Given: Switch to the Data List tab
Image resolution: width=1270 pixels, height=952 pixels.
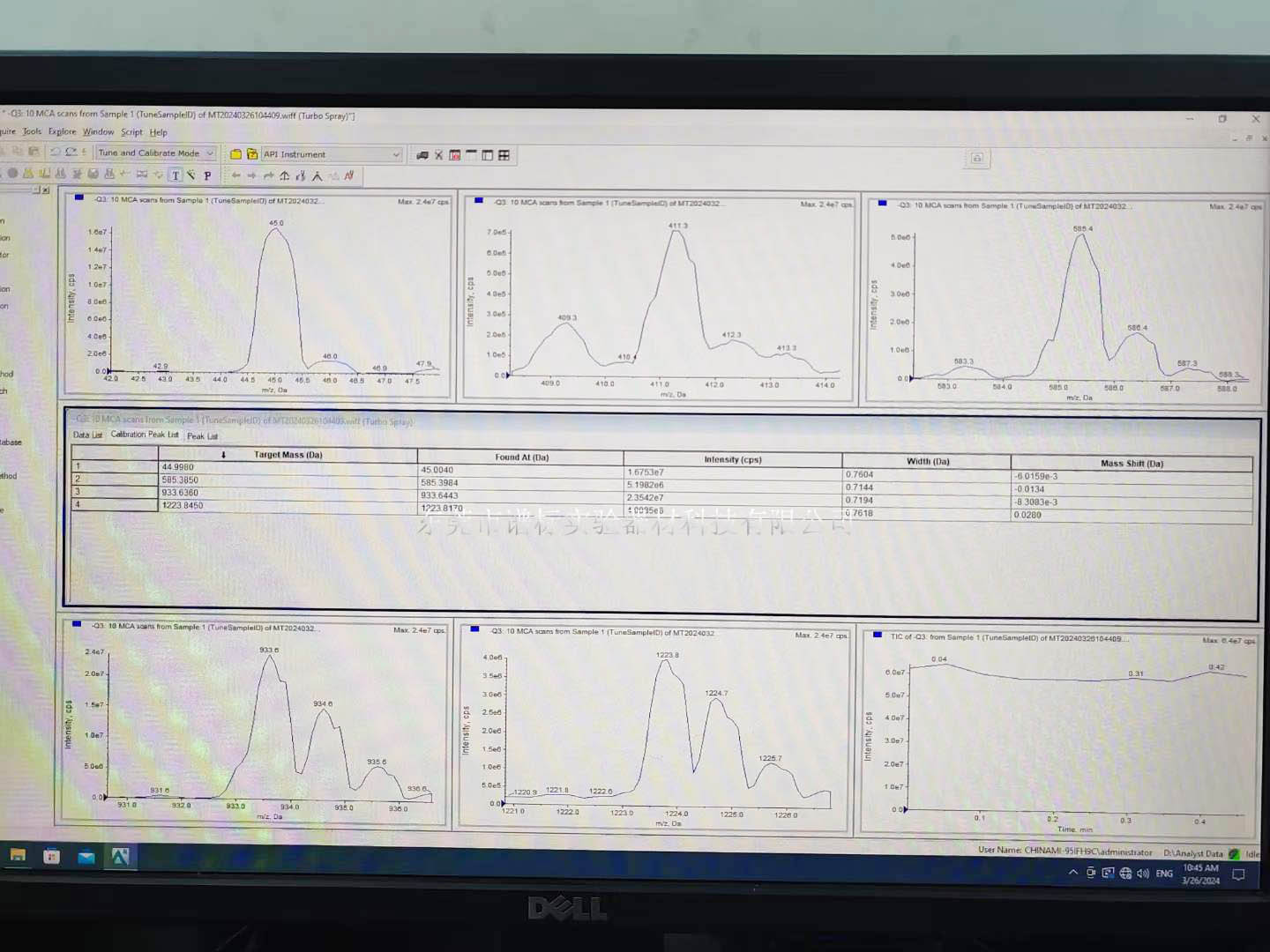Looking at the screenshot, I should pyautogui.click(x=87, y=435).
